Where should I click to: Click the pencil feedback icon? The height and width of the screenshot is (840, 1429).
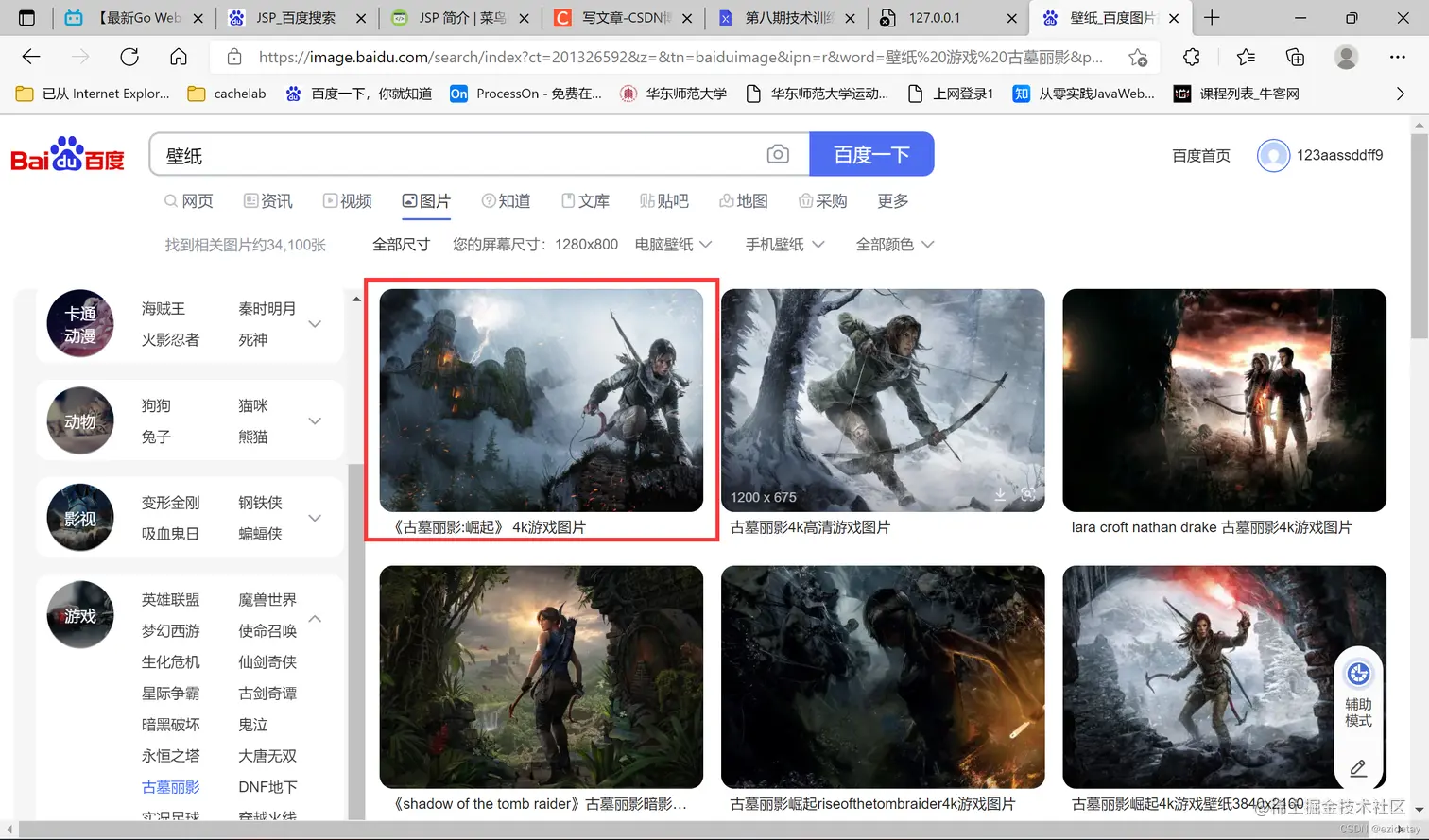click(x=1358, y=768)
